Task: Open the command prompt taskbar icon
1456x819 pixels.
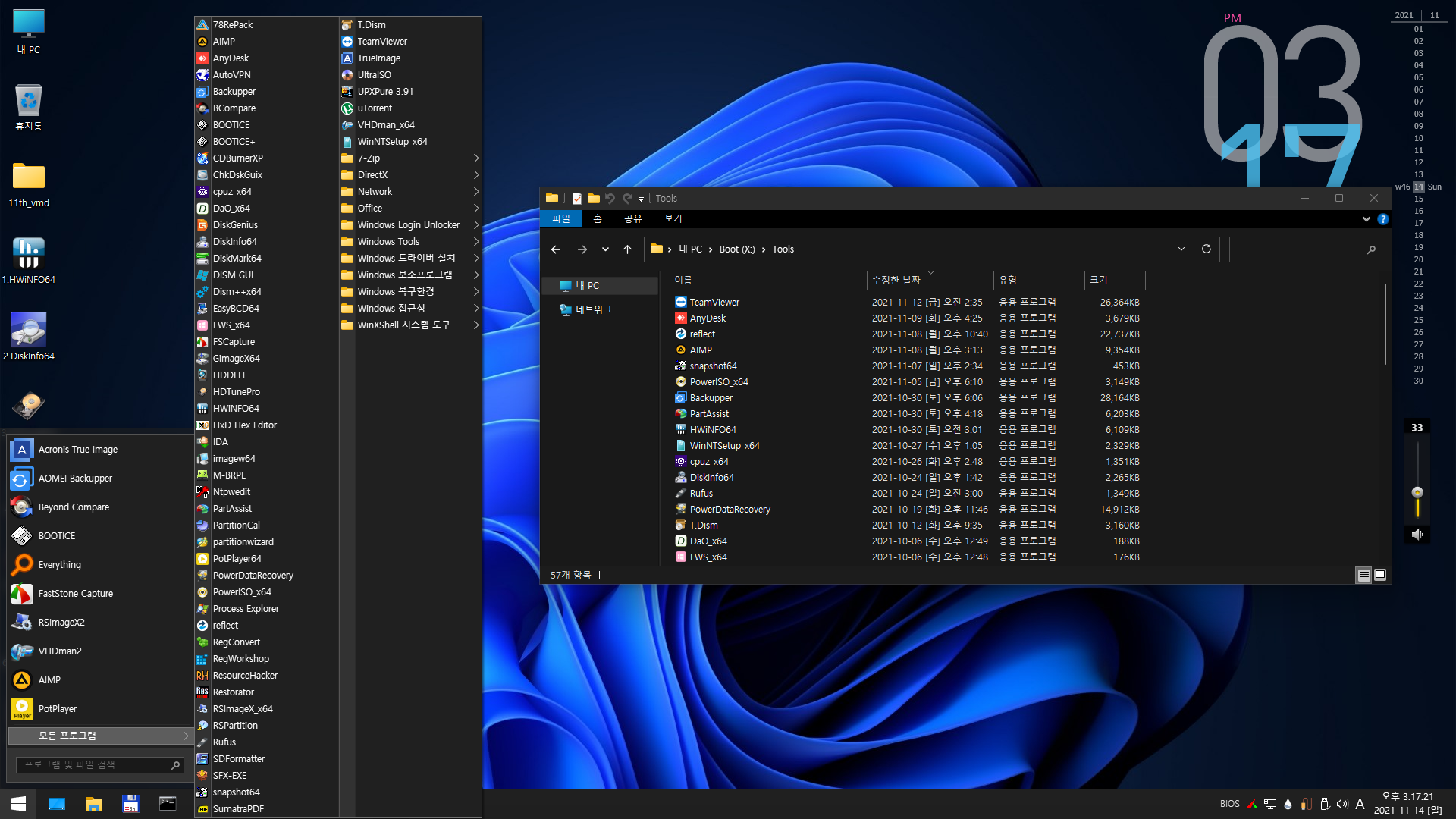Action: [x=168, y=804]
